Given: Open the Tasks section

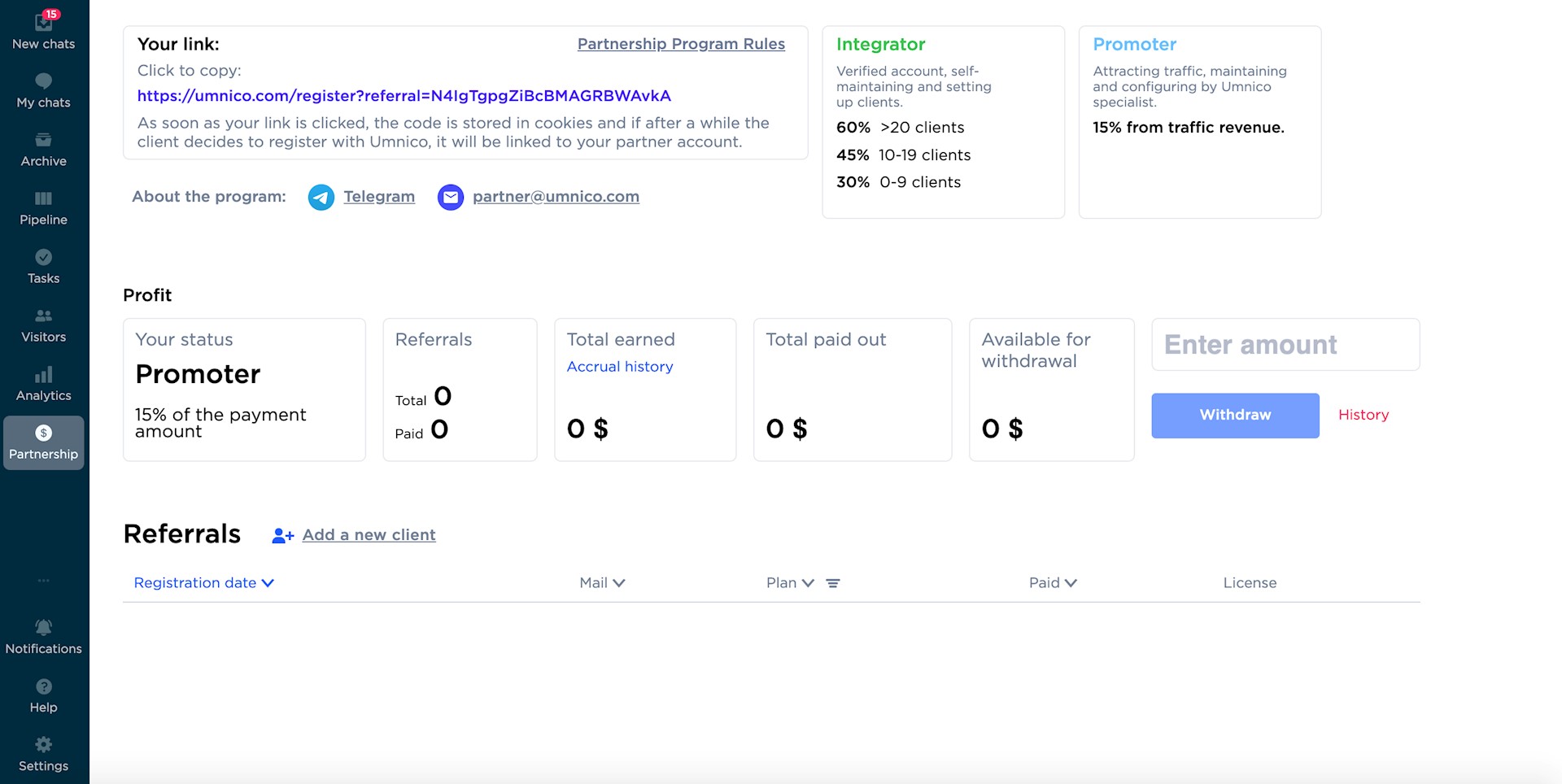Looking at the screenshot, I should pos(44,267).
